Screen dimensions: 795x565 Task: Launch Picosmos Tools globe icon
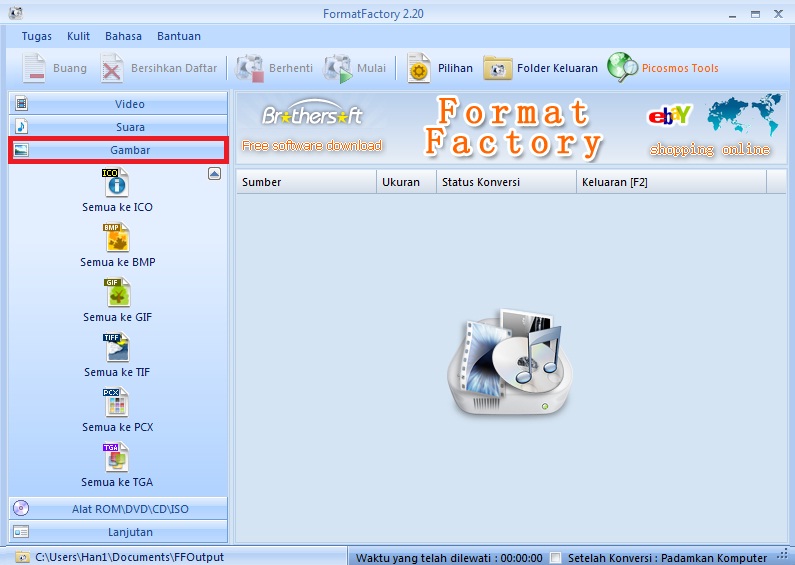(622, 67)
